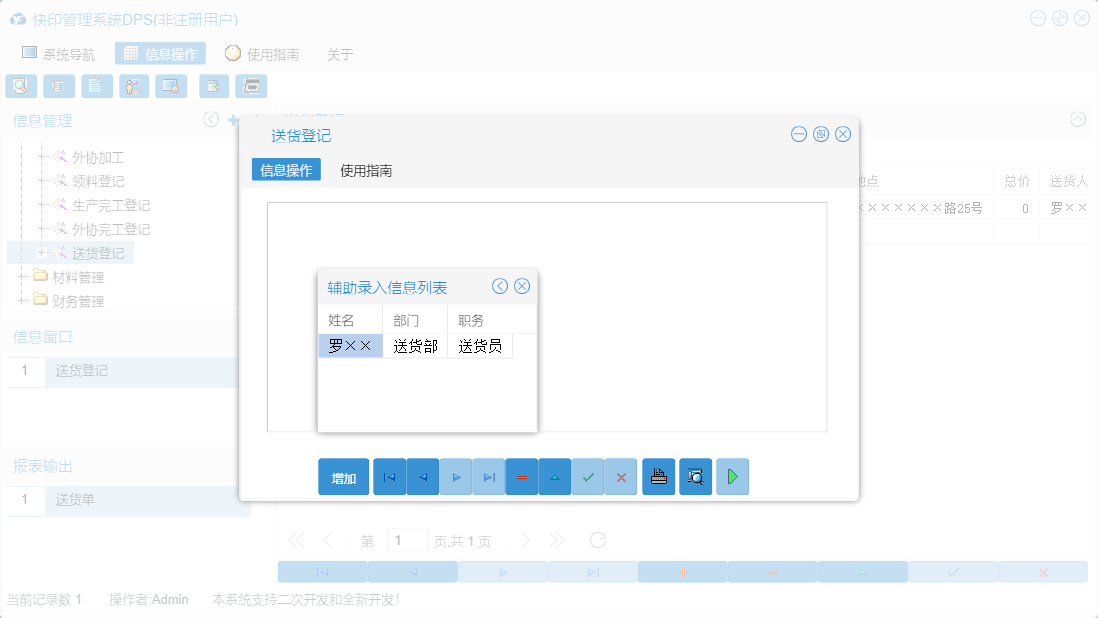Switch to 使用指南 tab in 送货登记 dialog
This screenshot has width=1098, height=618.
366,170
